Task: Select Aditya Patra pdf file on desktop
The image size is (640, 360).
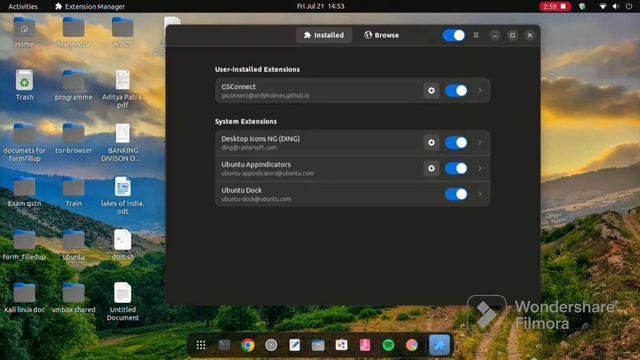Action: pyautogui.click(x=122, y=89)
